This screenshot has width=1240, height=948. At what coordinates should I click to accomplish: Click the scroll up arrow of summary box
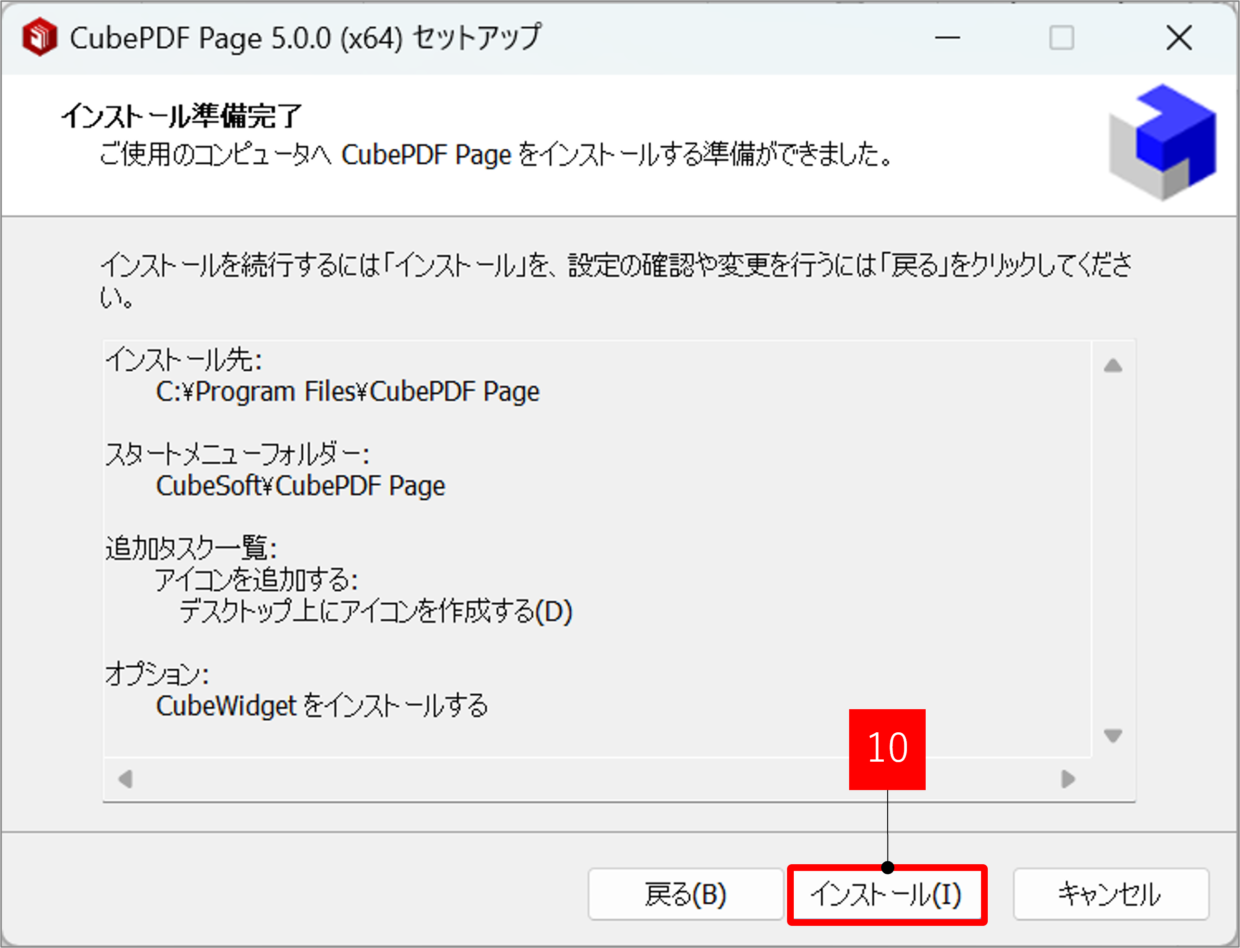1113,366
